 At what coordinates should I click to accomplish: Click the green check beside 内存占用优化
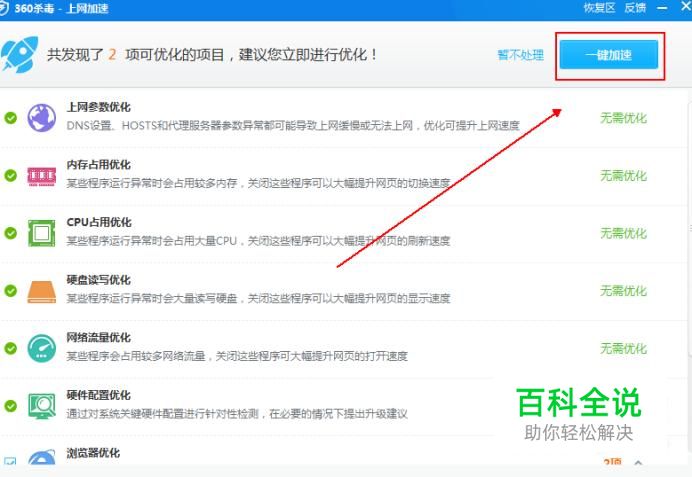point(11,176)
